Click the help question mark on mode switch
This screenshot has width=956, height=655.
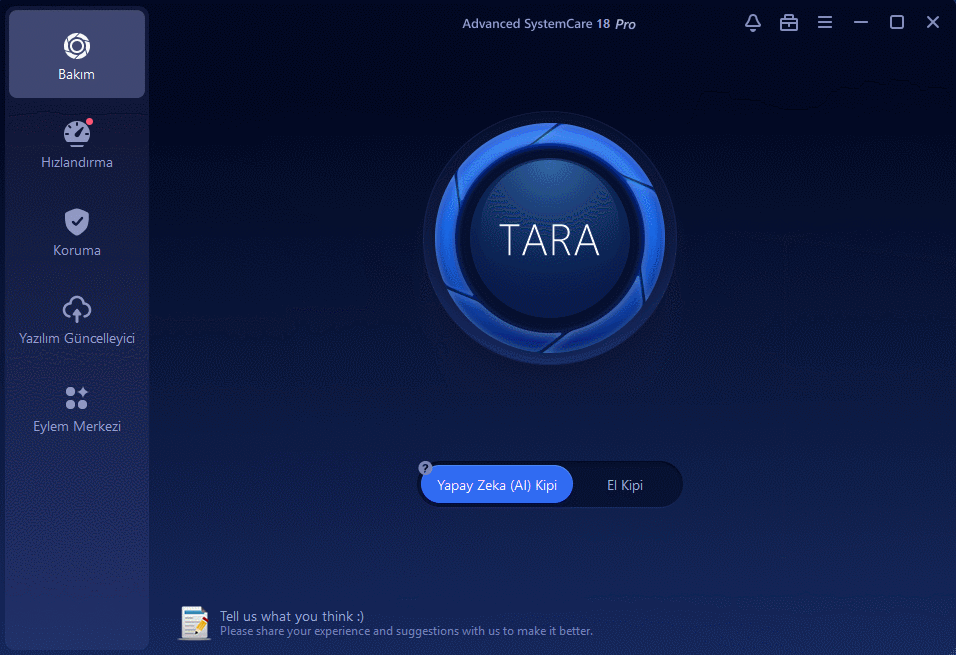(x=425, y=467)
